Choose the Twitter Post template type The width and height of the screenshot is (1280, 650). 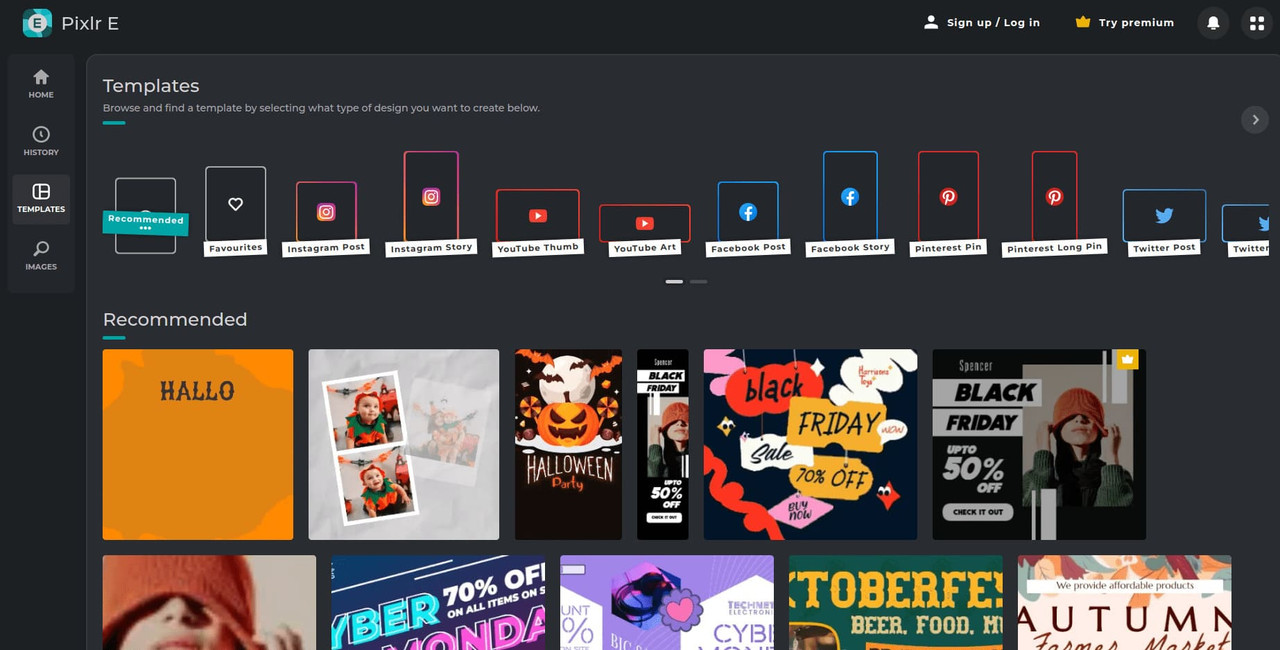[1164, 222]
